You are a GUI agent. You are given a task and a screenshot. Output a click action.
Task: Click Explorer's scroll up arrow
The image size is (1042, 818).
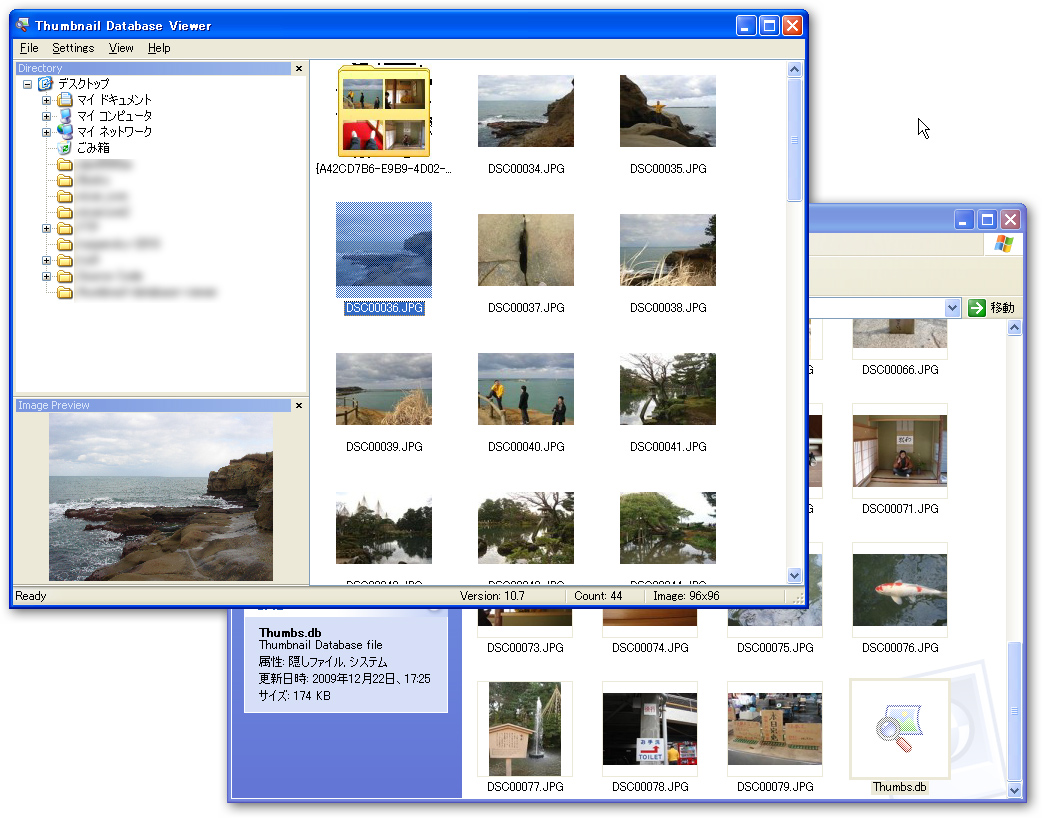1014,328
